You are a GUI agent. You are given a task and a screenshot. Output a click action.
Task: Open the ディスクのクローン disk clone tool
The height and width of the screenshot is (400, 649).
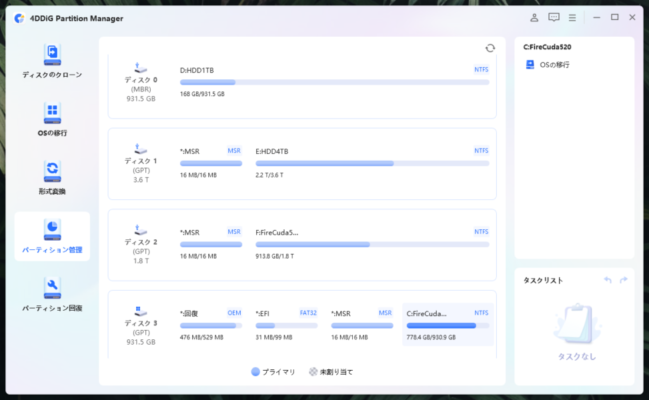pyautogui.click(x=52, y=61)
